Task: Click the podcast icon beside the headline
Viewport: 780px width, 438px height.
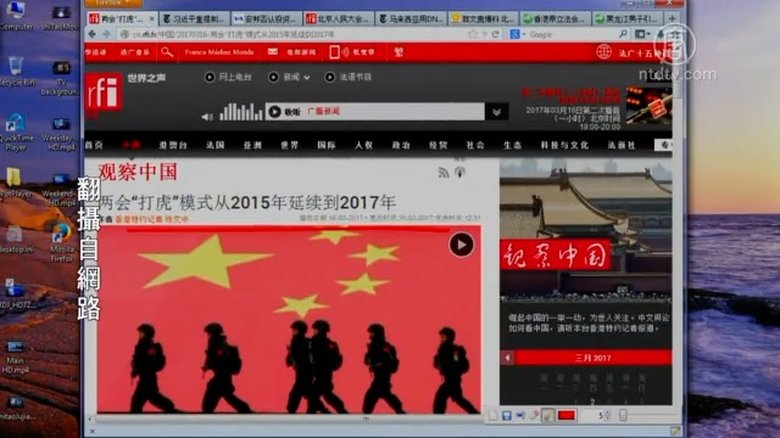Action: tap(460, 173)
